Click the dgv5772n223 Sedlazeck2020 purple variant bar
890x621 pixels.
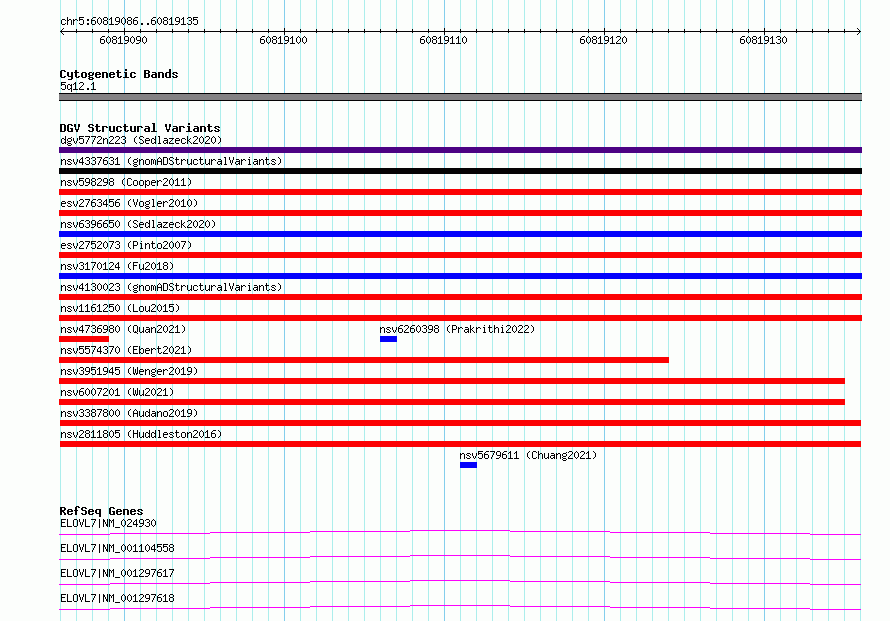coord(460,150)
